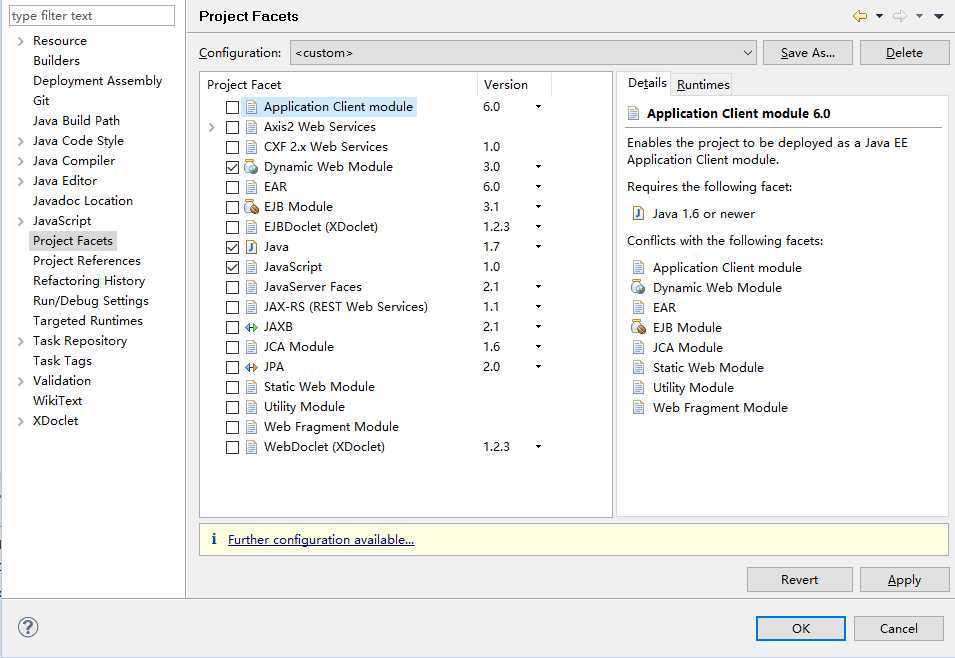The width and height of the screenshot is (955, 658).
Task: Click the info icon beside Further configuration
Action: point(213,539)
